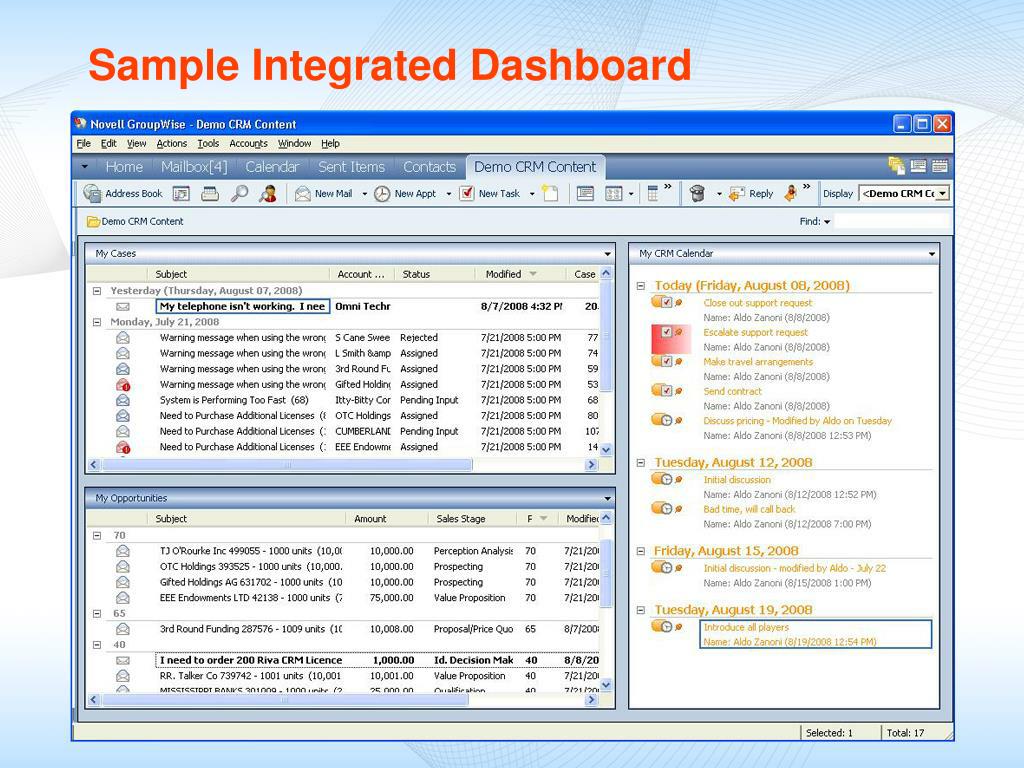1024x768 pixels.
Task: Open the Initial discussion entry on August 12
Action: pos(737,479)
